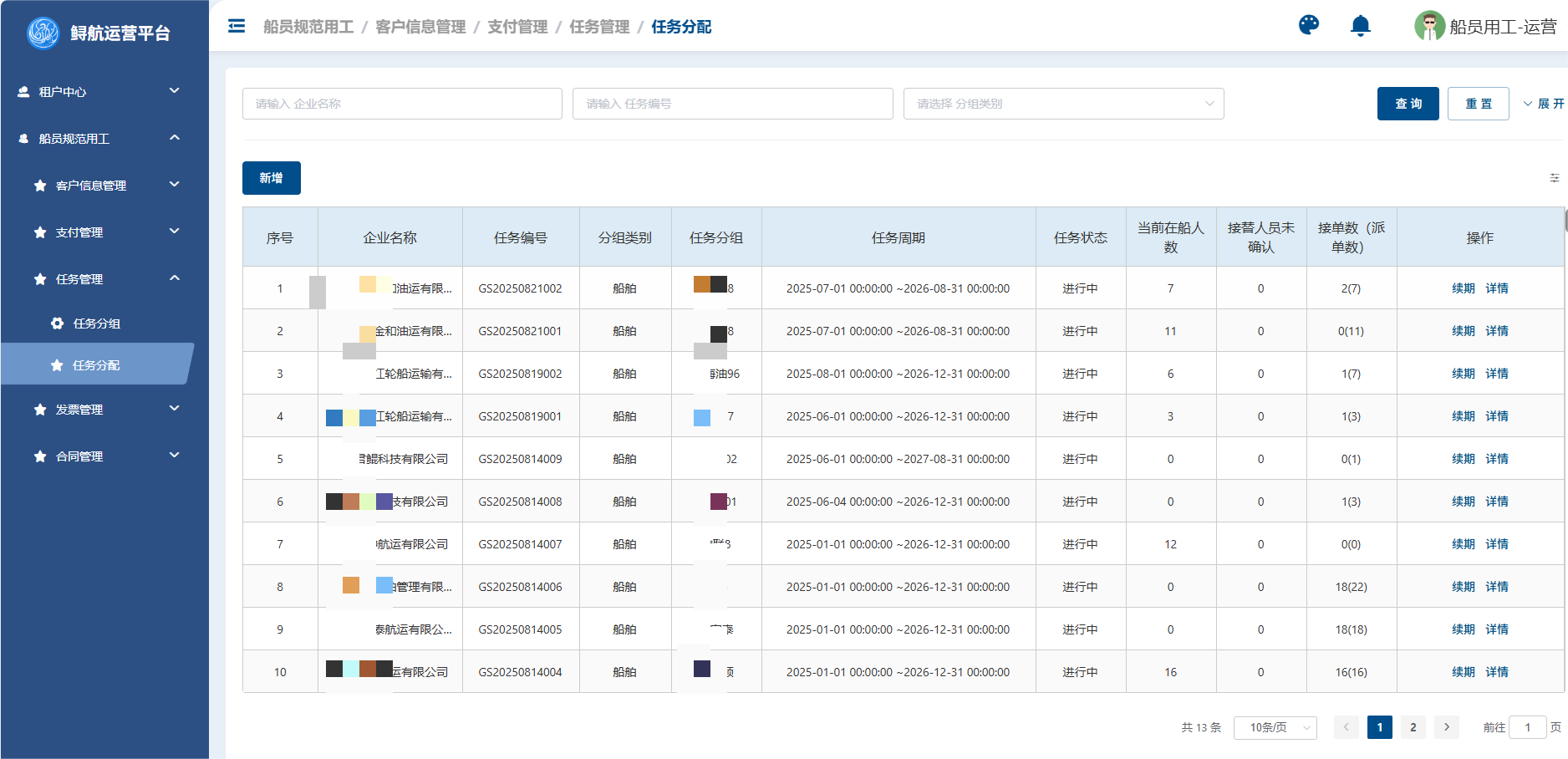Open the 10条/页 page size dropdown
The image size is (1568, 759).
coord(1275,727)
